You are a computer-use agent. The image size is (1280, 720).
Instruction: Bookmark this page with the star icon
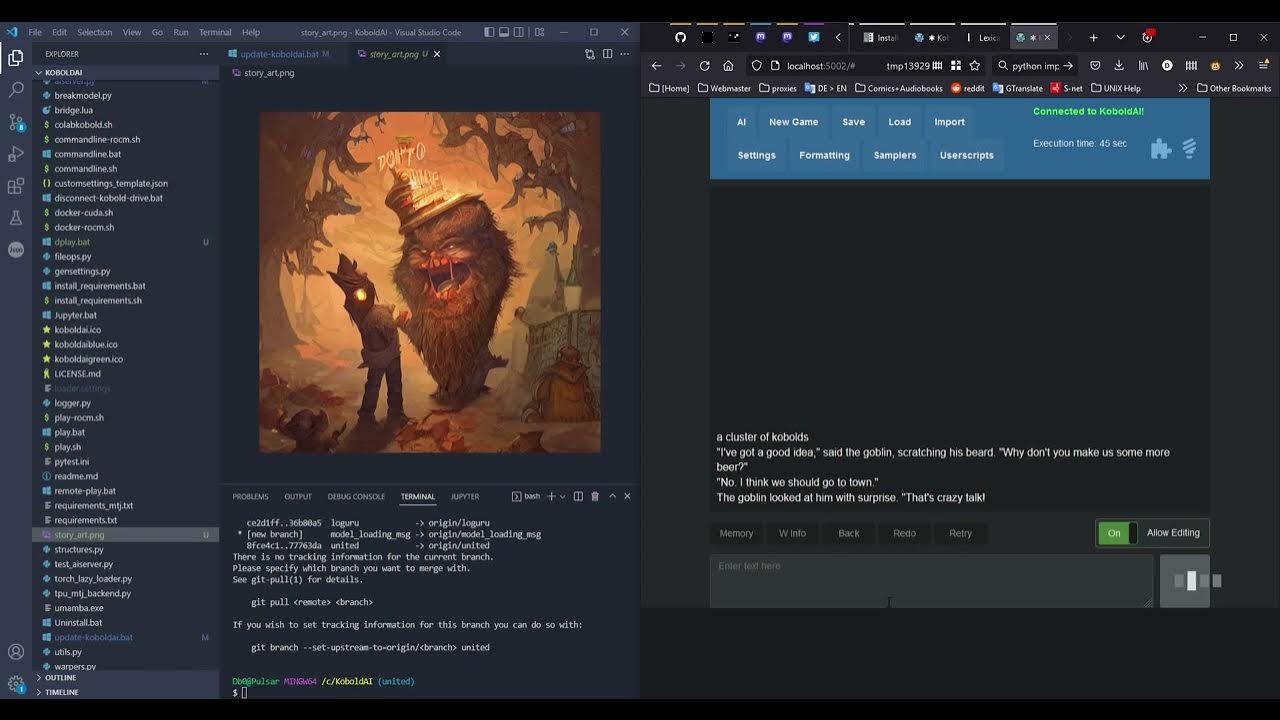(974, 66)
